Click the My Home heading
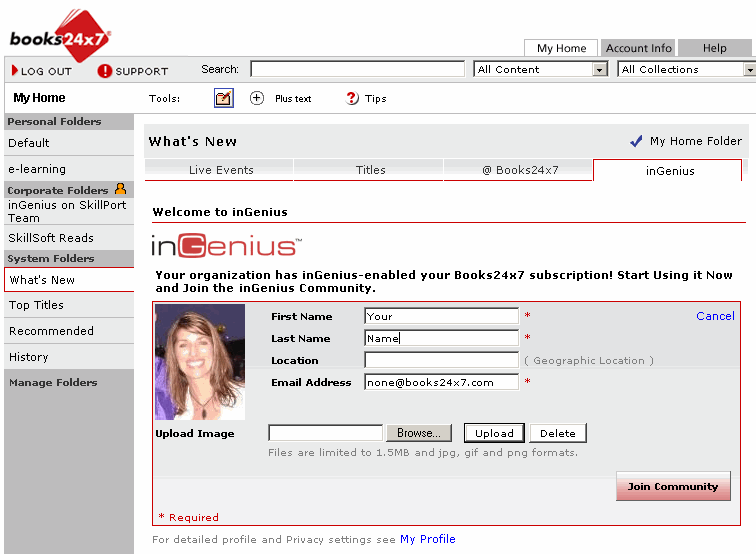Image resolution: width=756 pixels, height=554 pixels. pos(40,98)
